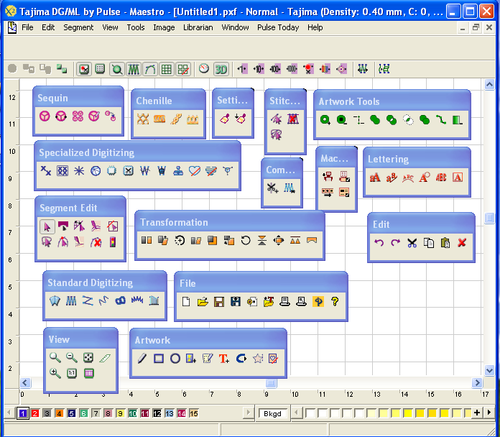500x437 pixels.
Task: Choose the pencil tool in Artwork toolbar
Action: [142, 359]
